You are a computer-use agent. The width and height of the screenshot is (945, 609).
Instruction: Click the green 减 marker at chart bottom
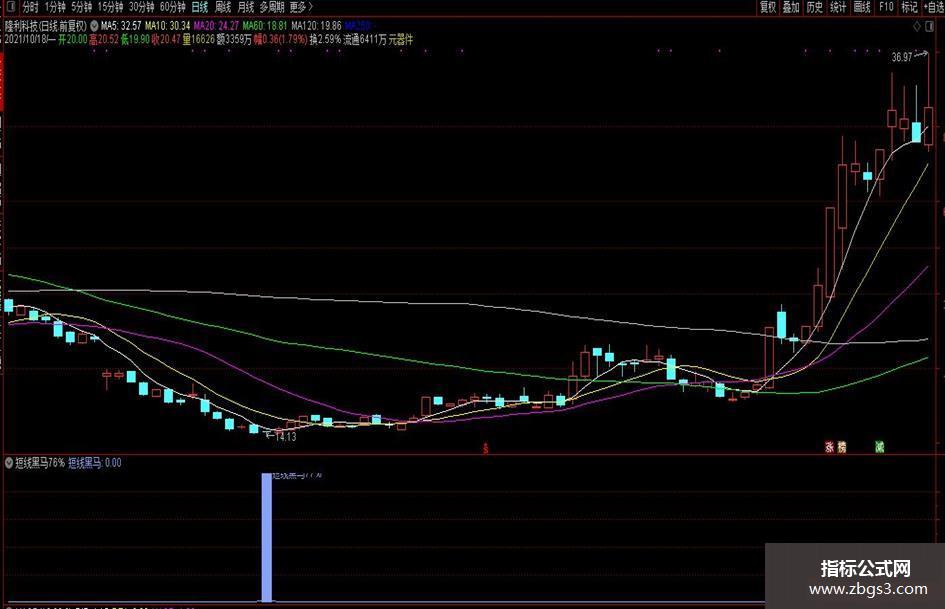pos(879,447)
